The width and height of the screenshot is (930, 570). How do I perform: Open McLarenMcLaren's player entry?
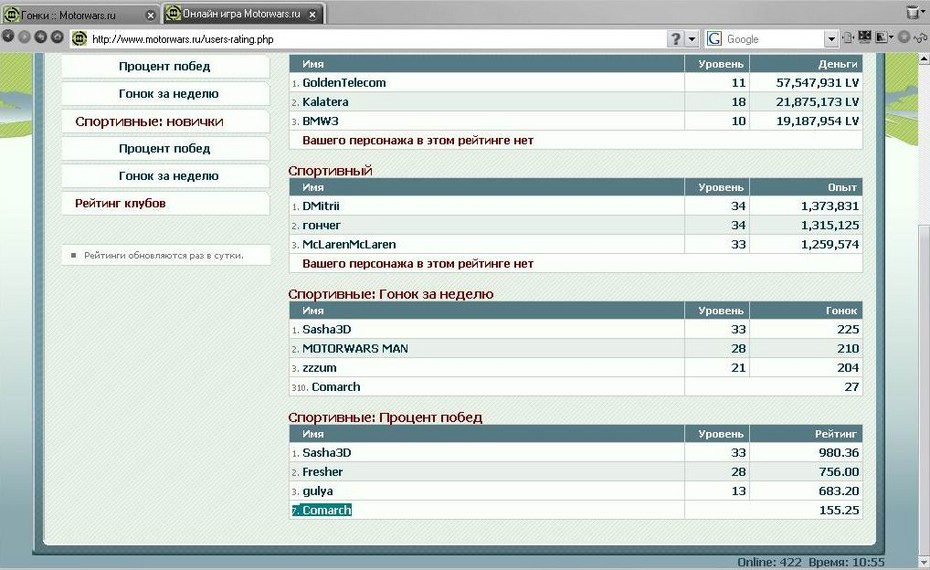click(x=349, y=244)
